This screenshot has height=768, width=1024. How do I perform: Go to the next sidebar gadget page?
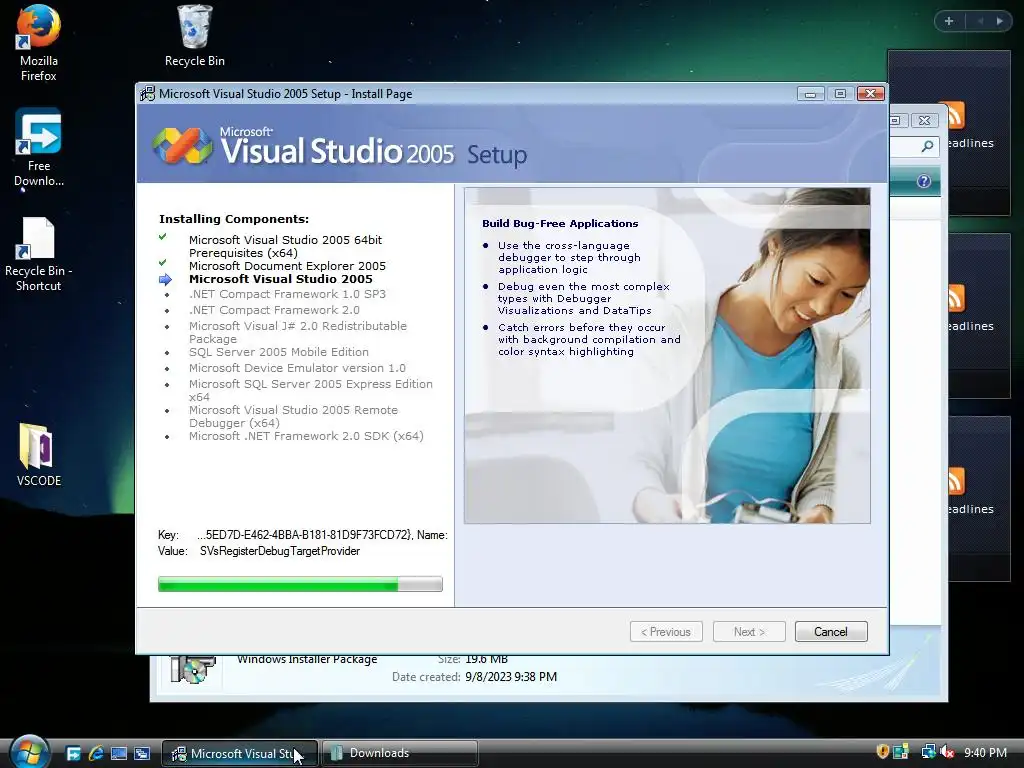pos(999,21)
